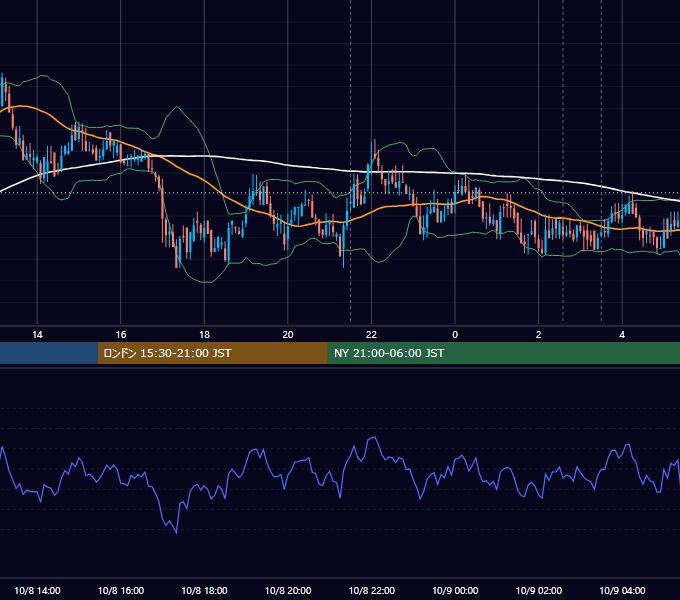680x600 pixels.
Task: Select the 16 hour label on time axis
Action: [121, 335]
